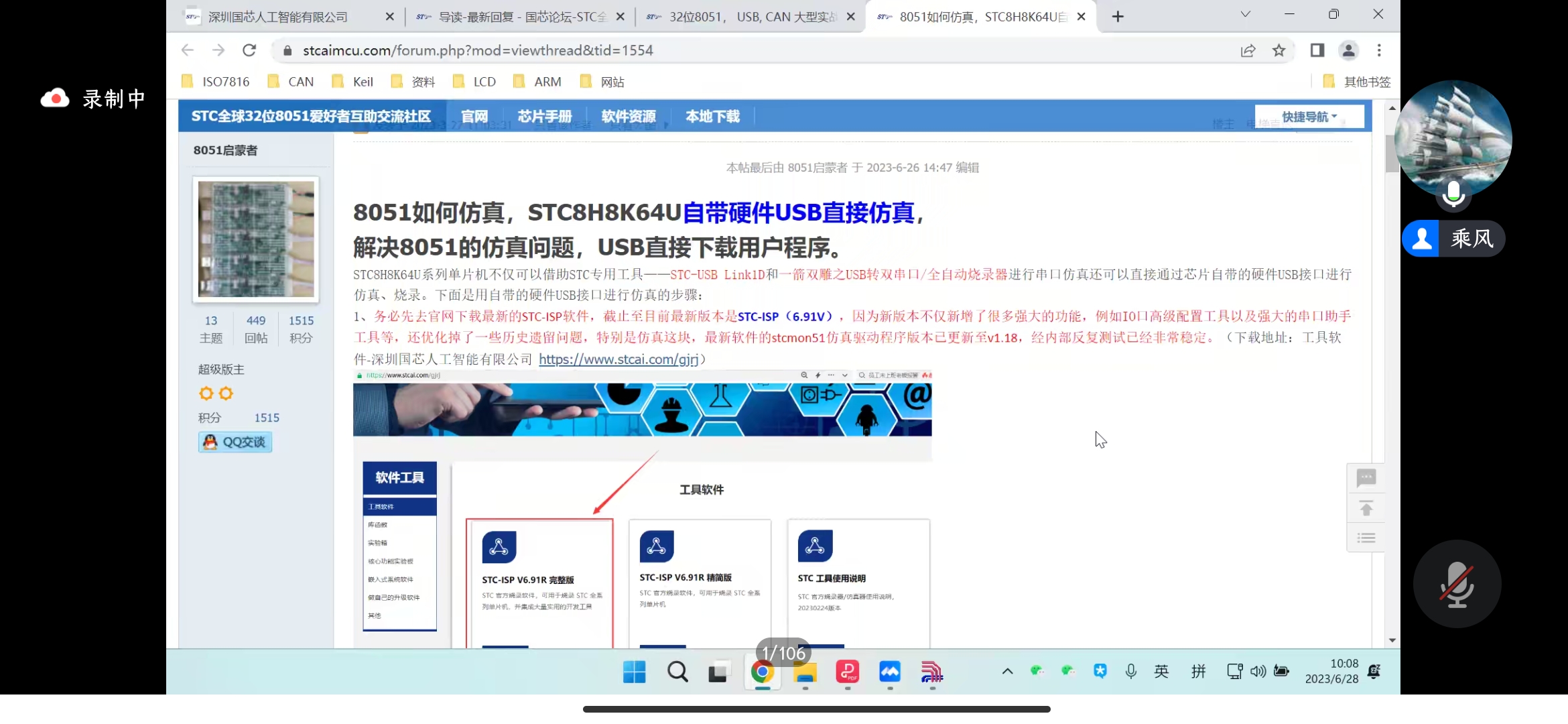Image resolution: width=1568 pixels, height=724 pixels.
Task: Open 网站 bookmark folder
Action: [602, 82]
